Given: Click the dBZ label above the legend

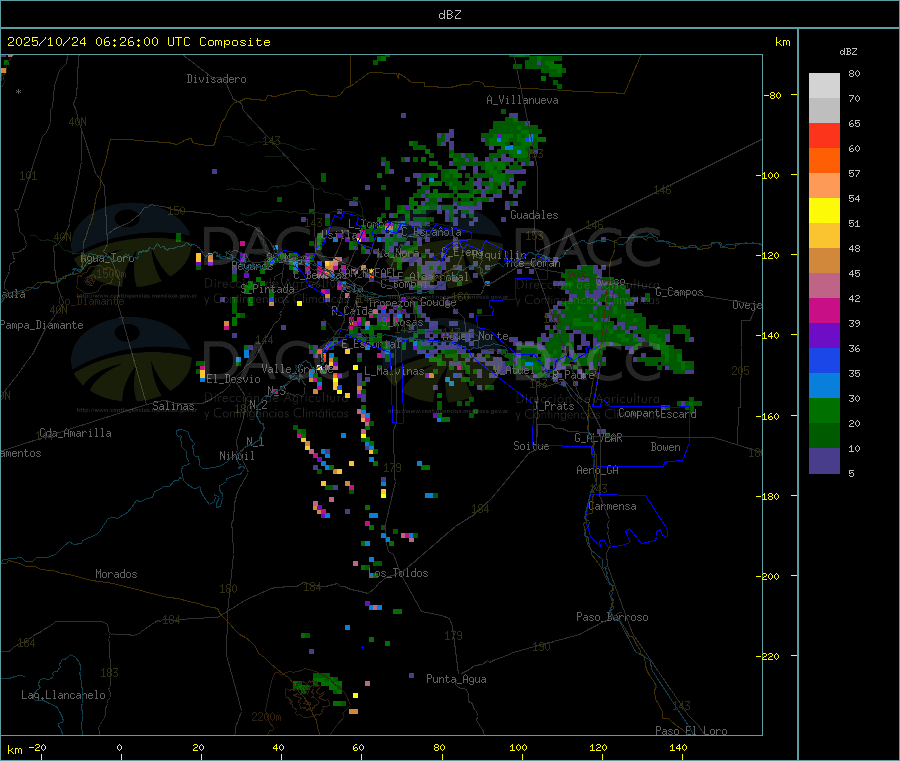Looking at the screenshot, I should 848,52.
